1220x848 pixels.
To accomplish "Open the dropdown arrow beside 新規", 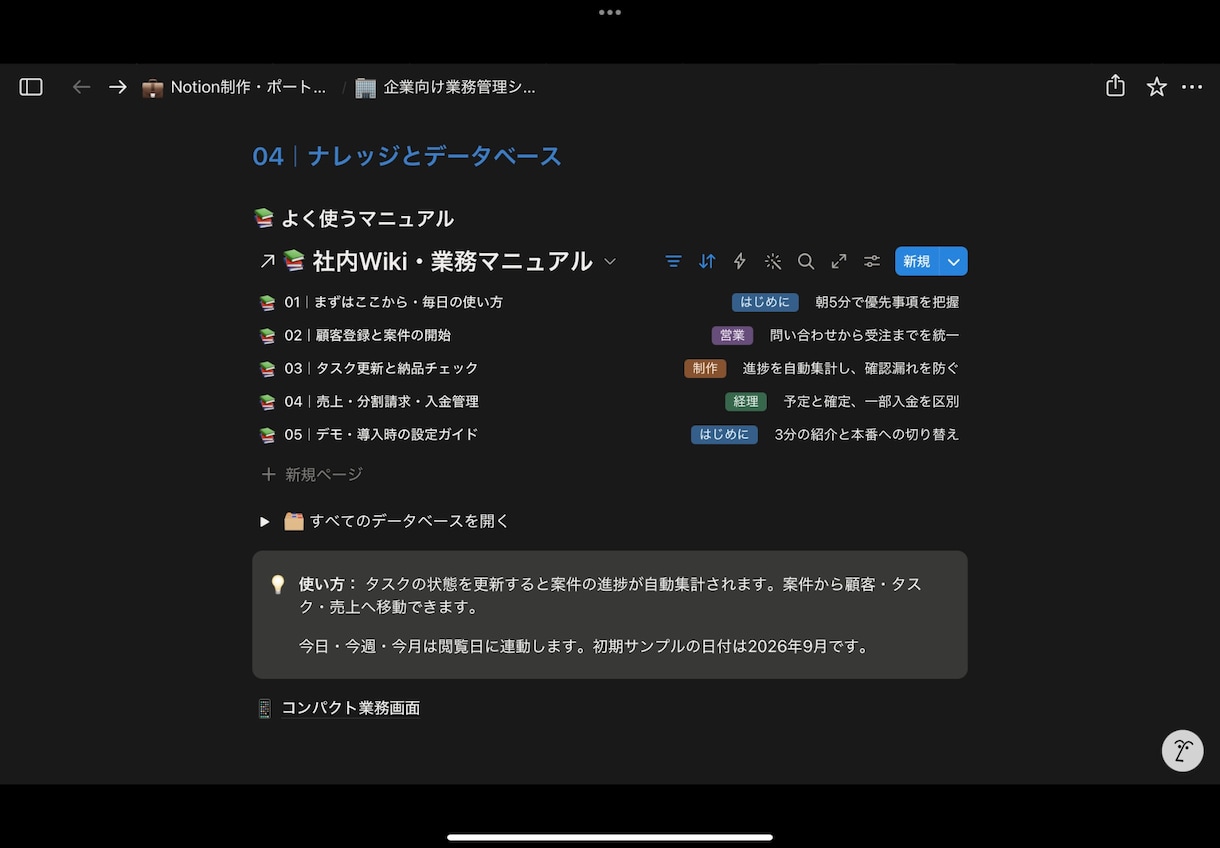I will point(954,261).
